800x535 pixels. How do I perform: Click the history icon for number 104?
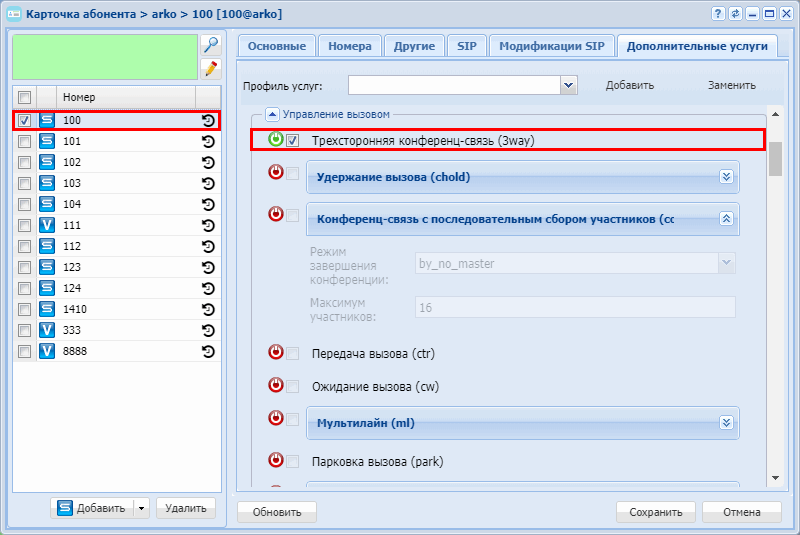point(208,205)
